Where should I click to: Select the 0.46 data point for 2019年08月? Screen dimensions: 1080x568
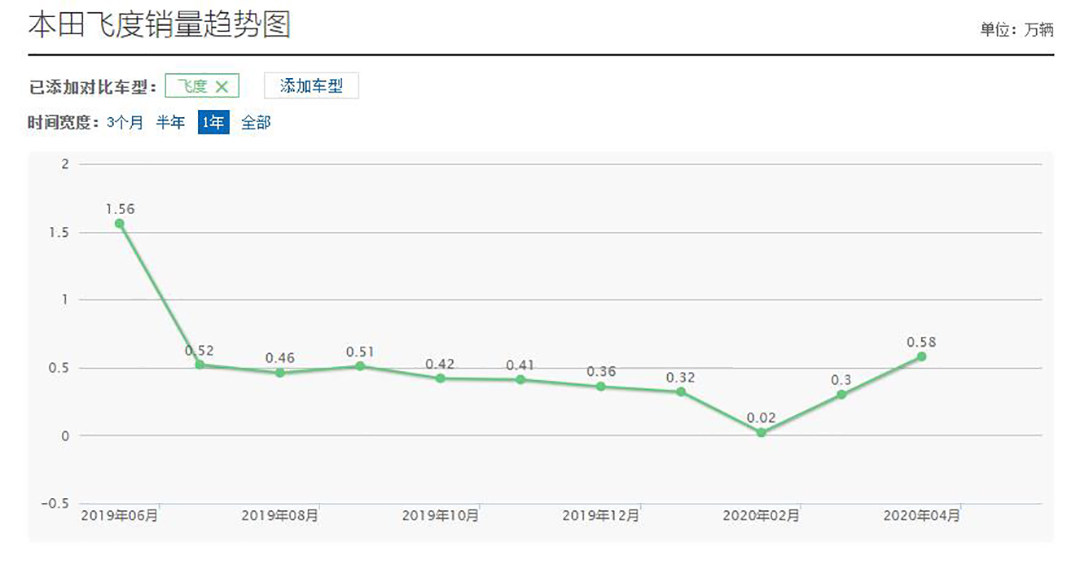pyautogui.click(x=280, y=373)
